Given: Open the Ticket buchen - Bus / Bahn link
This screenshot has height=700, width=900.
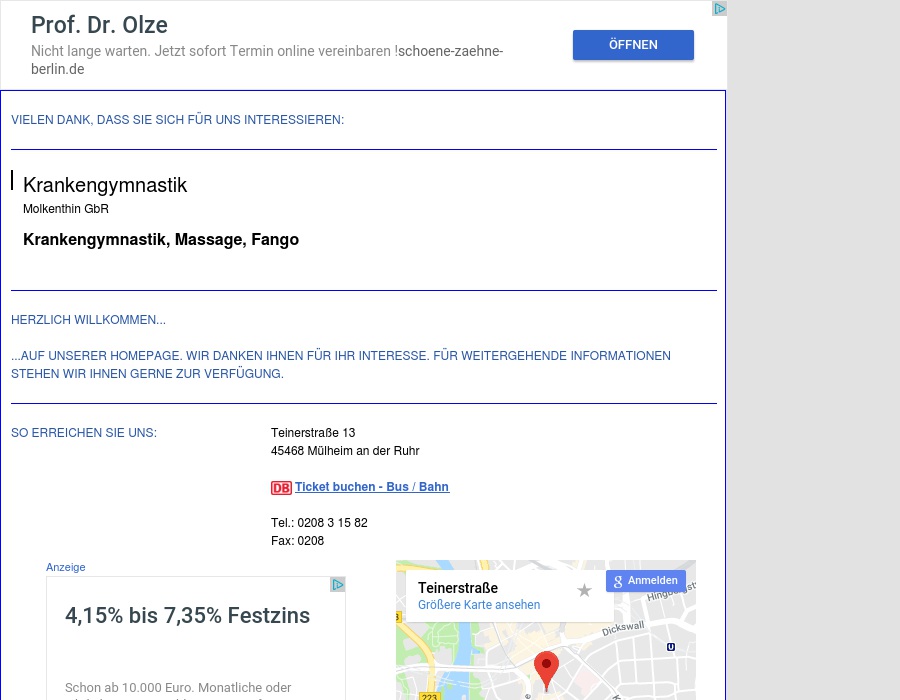Looking at the screenshot, I should [371, 487].
